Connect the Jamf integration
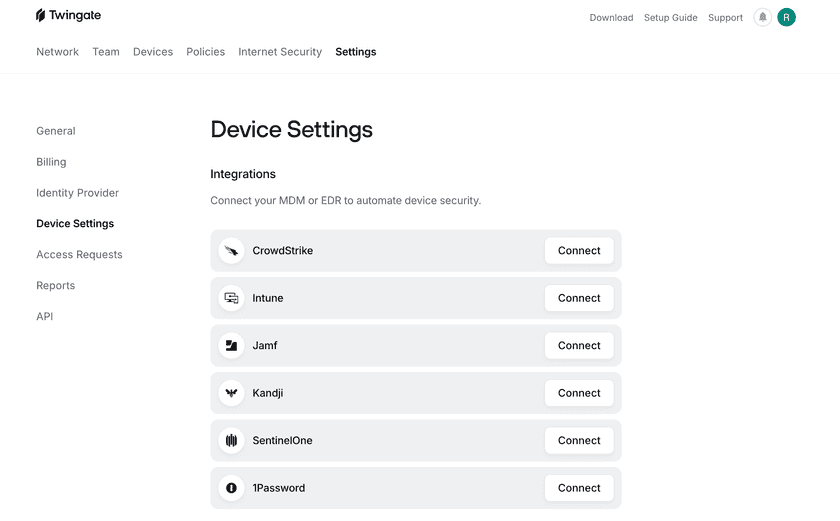840x521 pixels. pos(579,346)
